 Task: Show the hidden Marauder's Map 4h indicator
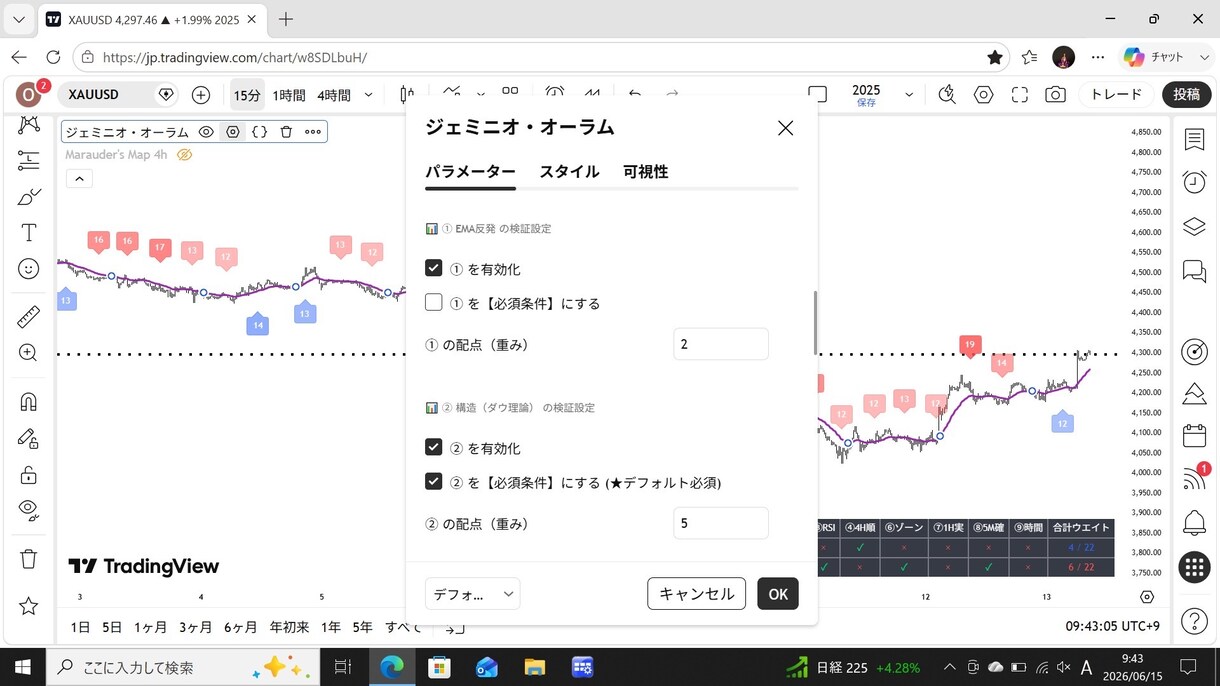[x=184, y=155]
